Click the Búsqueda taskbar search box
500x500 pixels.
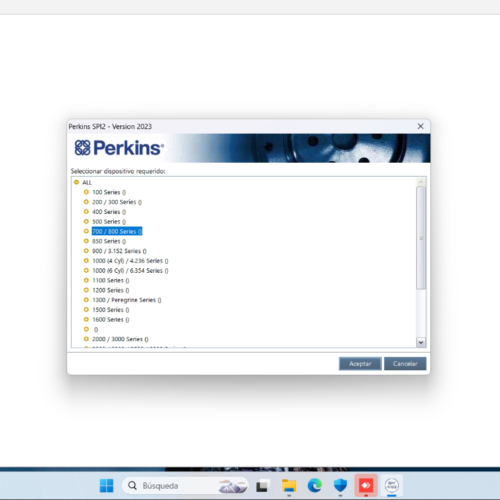(185, 486)
